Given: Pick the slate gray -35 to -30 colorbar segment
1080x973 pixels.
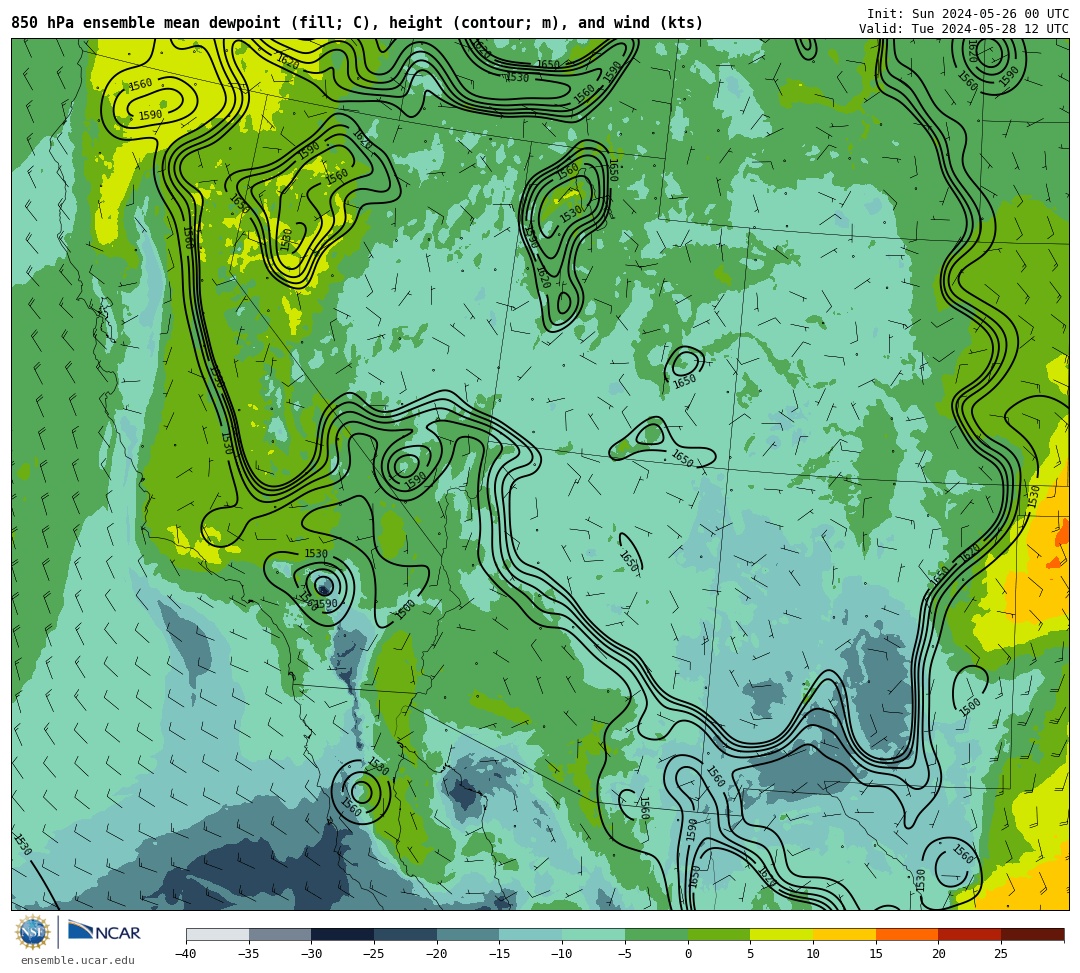Looking at the screenshot, I should coord(280,934).
